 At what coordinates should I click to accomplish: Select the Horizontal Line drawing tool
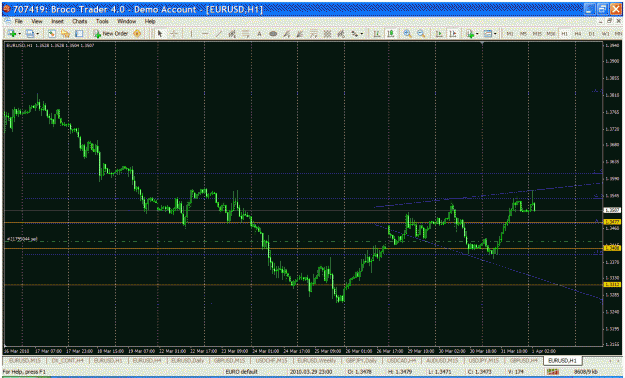[205, 34]
